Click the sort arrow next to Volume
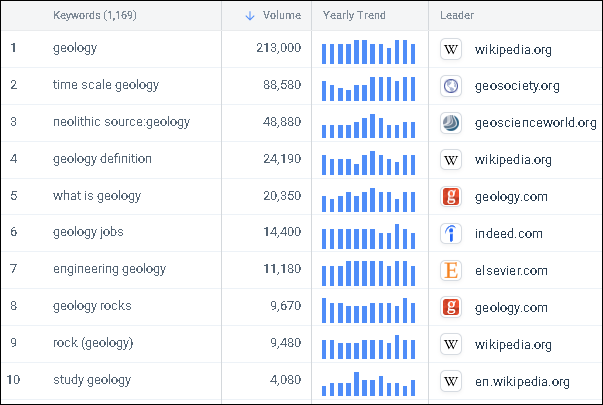Image resolution: width=603 pixels, height=405 pixels. click(x=250, y=16)
